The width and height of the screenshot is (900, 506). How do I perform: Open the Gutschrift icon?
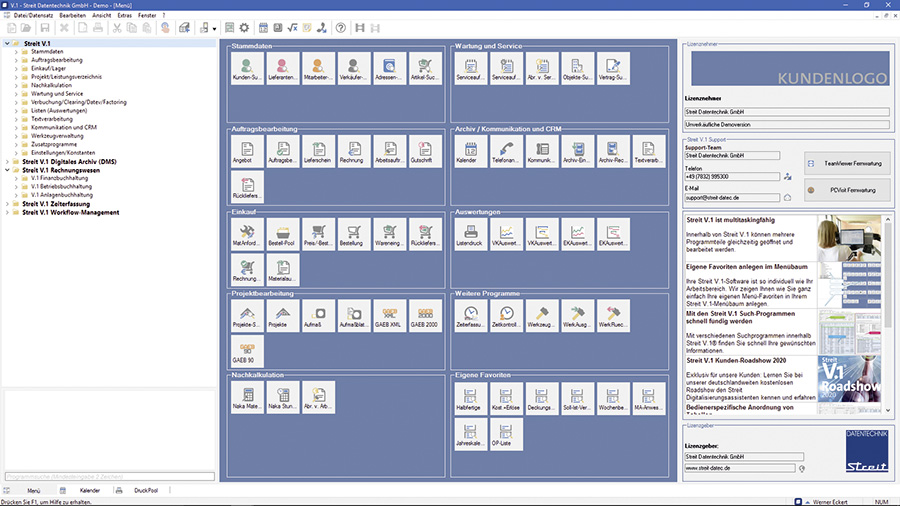(x=425, y=151)
